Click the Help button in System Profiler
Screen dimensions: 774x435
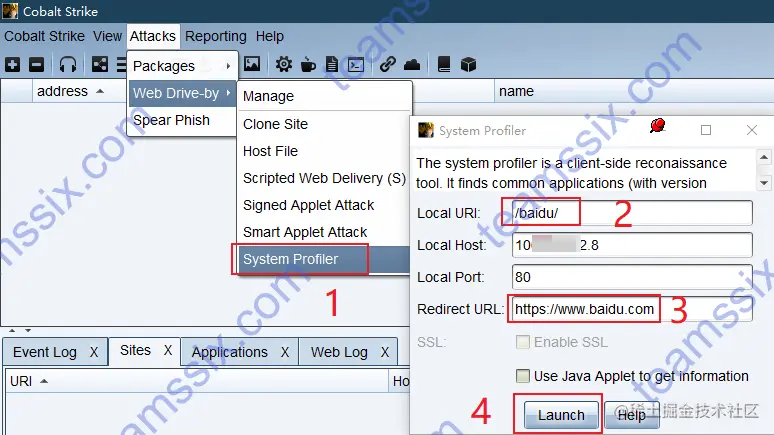pos(632,415)
